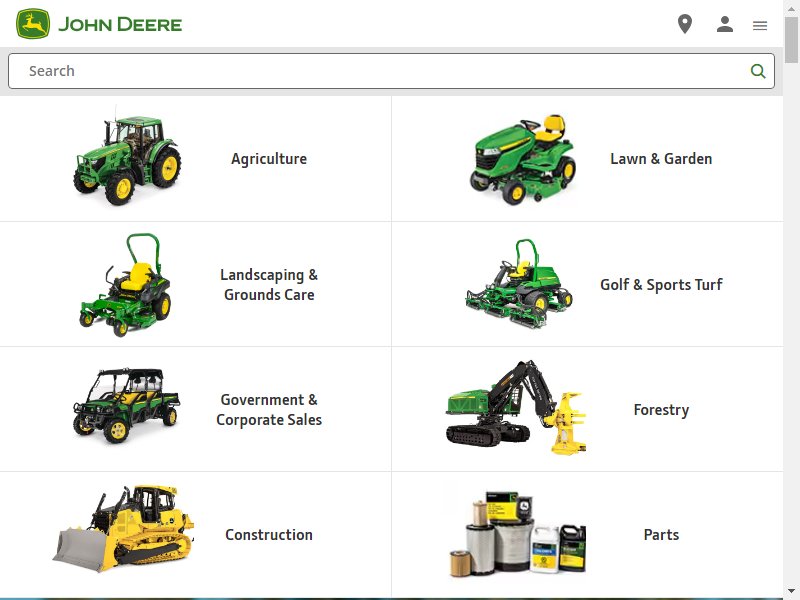Select the yellow bulldozer Construction image

(x=123, y=529)
